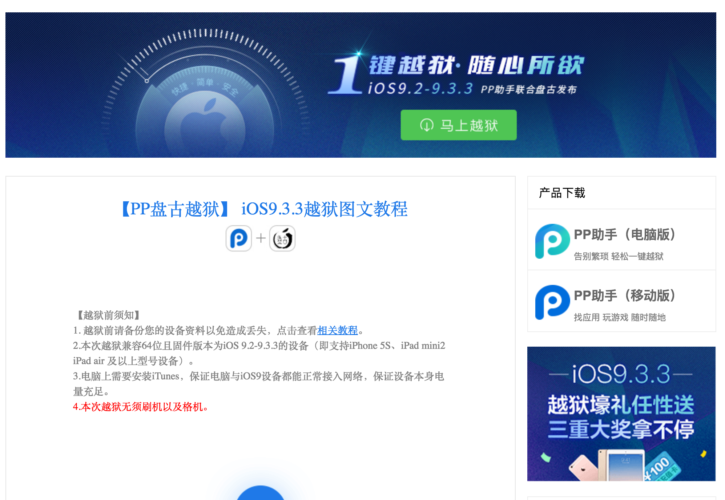This screenshot has width=725, height=500.
Task: Click the 找应用 玩游戏 随时随地 subtitle
Action: pyautogui.click(x=620, y=317)
